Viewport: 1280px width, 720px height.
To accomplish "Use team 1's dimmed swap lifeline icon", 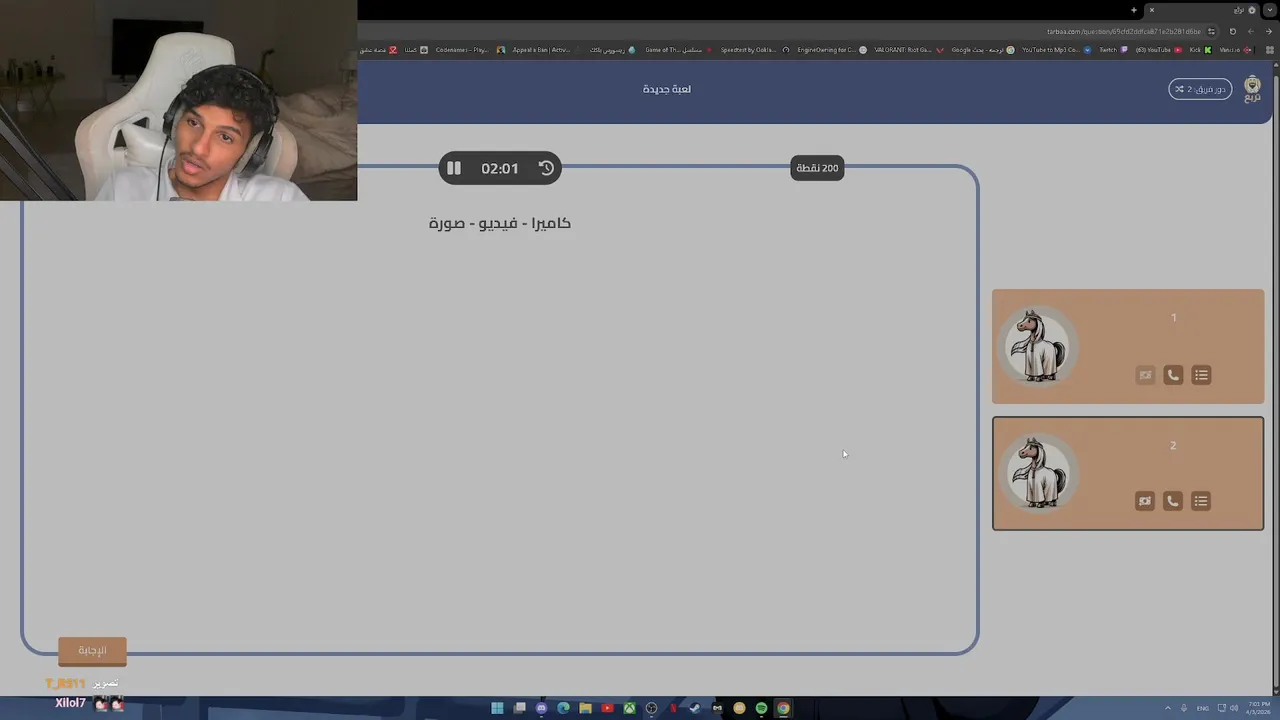I will [1145, 375].
